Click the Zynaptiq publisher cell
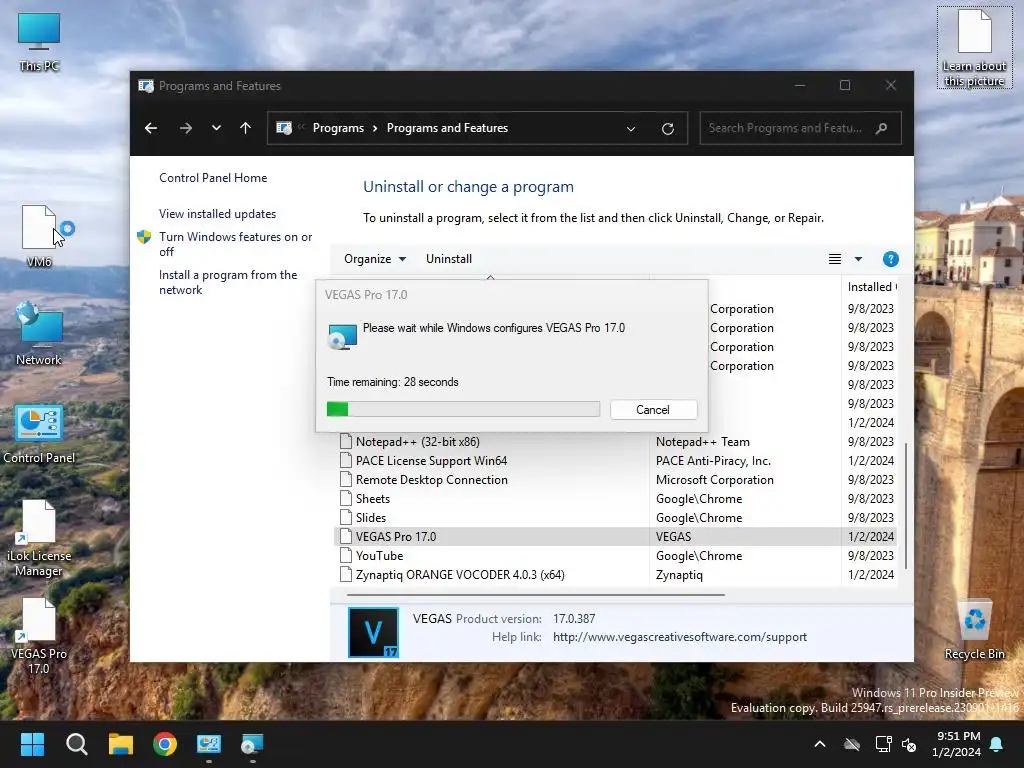This screenshot has height=768, width=1024. [679, 574]
